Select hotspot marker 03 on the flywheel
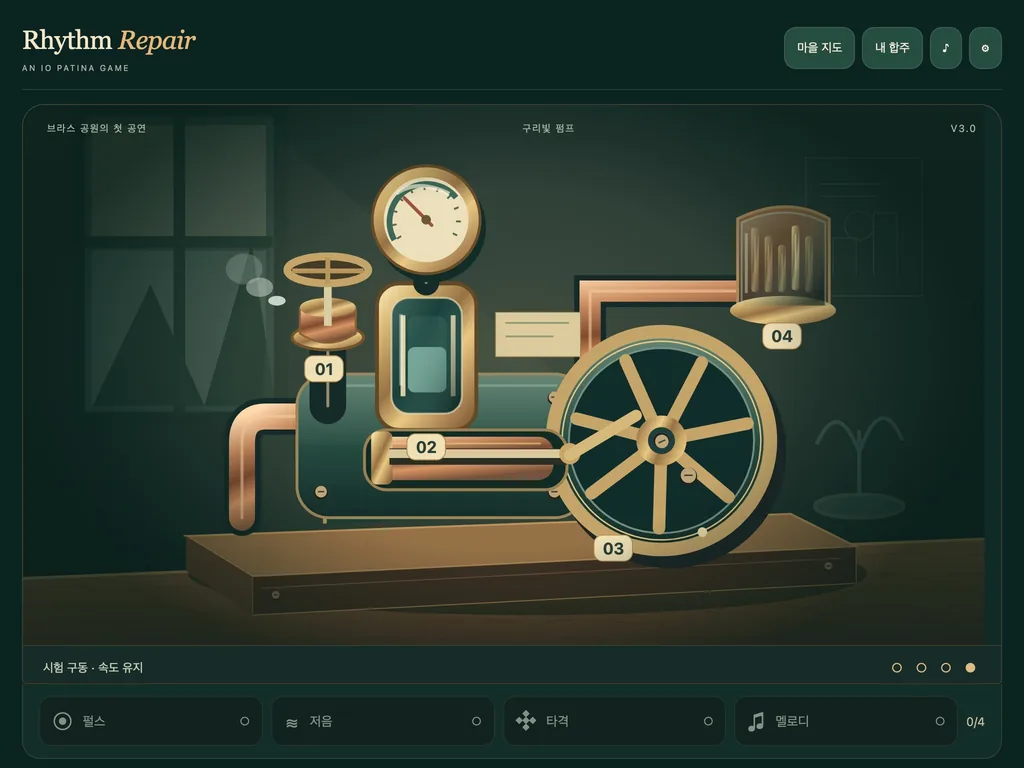1024x768 pixels. pos(613,549)
